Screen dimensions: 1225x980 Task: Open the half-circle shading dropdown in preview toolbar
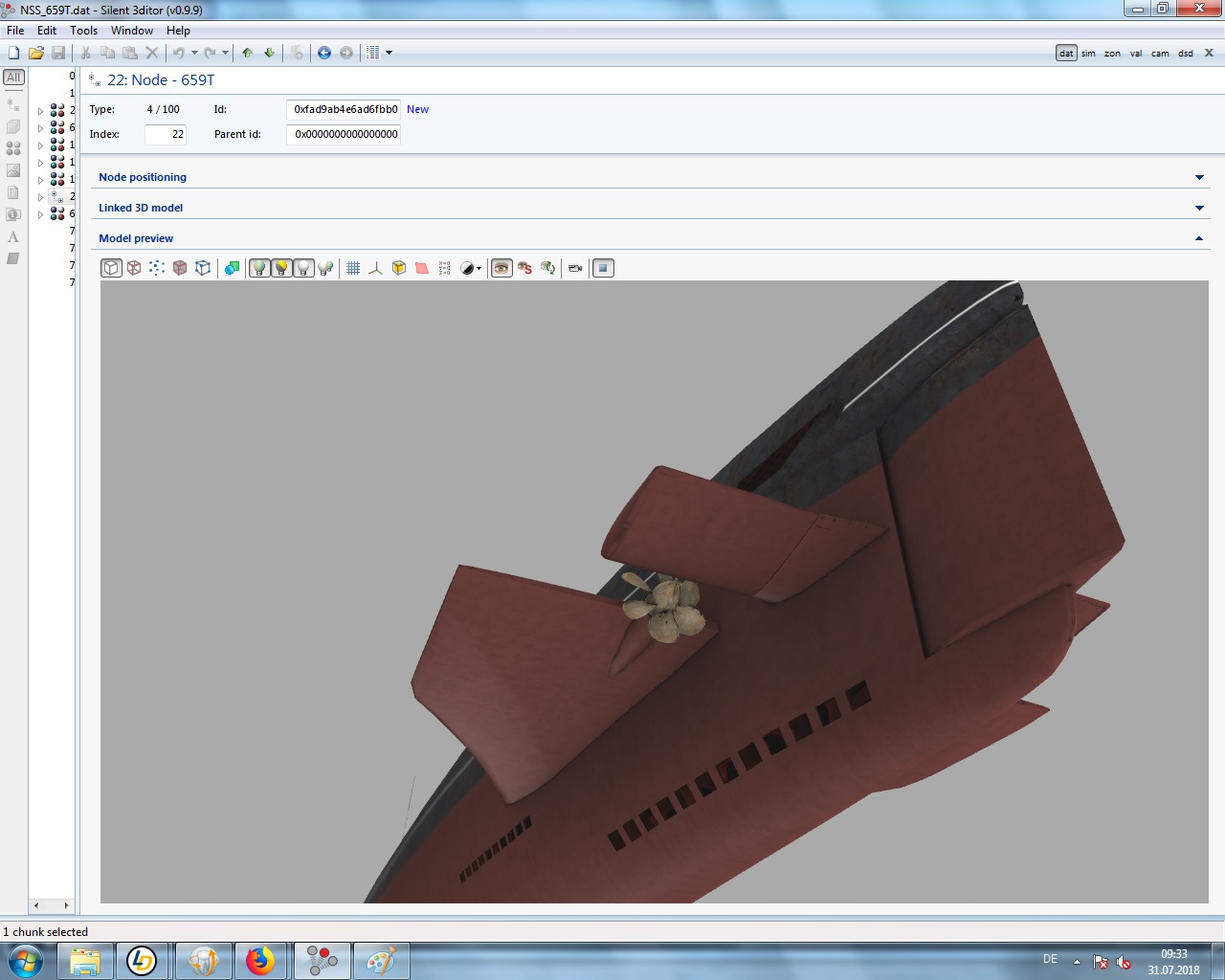(x=471, y=268)
